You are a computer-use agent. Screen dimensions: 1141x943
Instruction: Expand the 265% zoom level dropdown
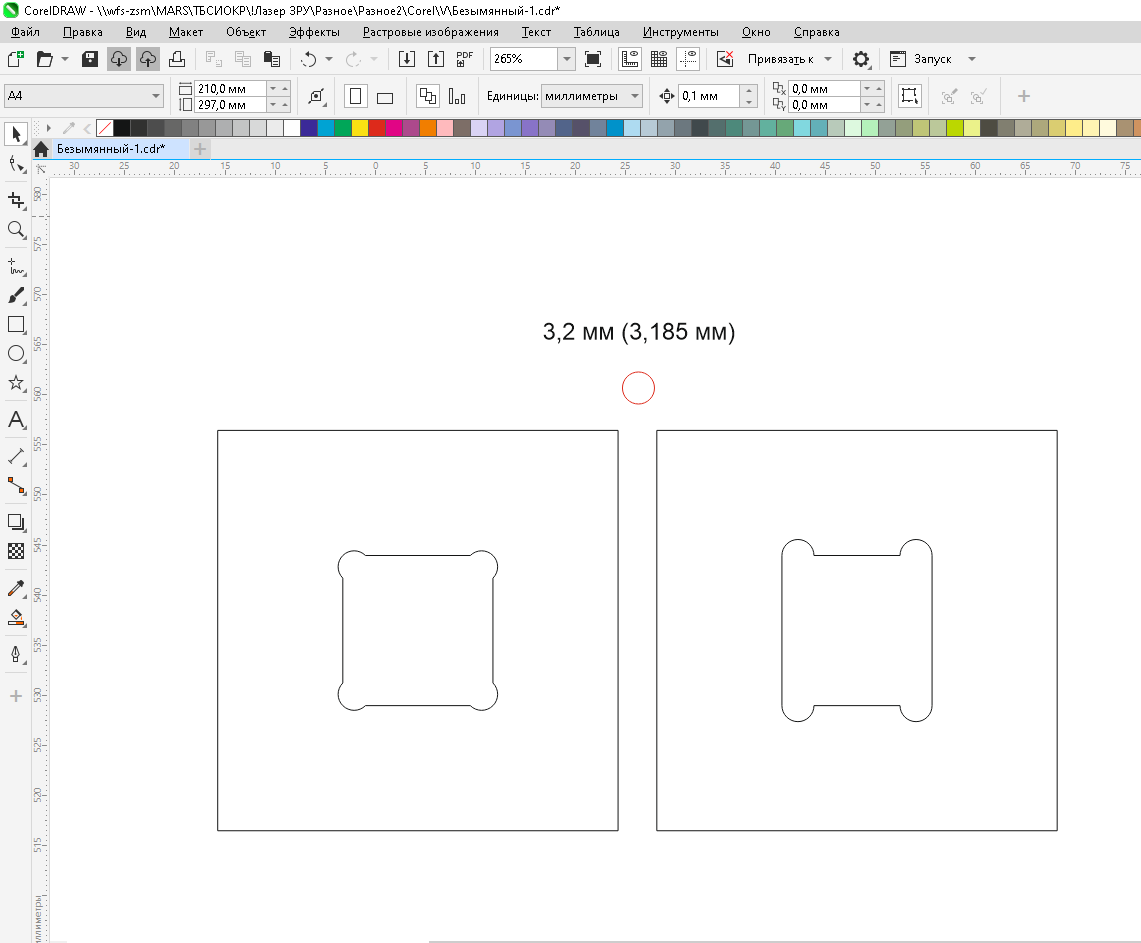point(567,59)
